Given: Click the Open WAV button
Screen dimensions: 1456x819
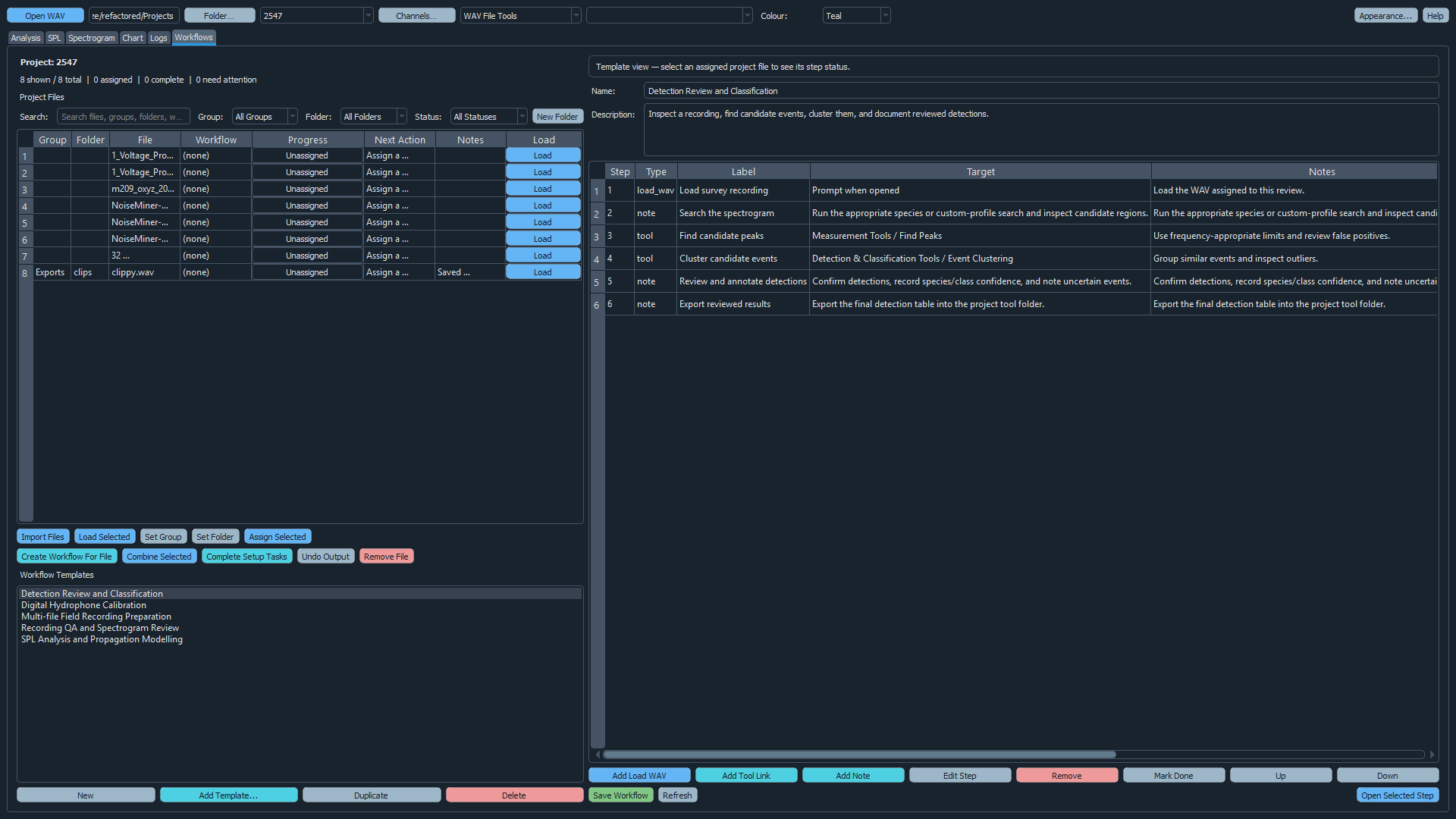Looking at the screenshot, I should 45,16.
